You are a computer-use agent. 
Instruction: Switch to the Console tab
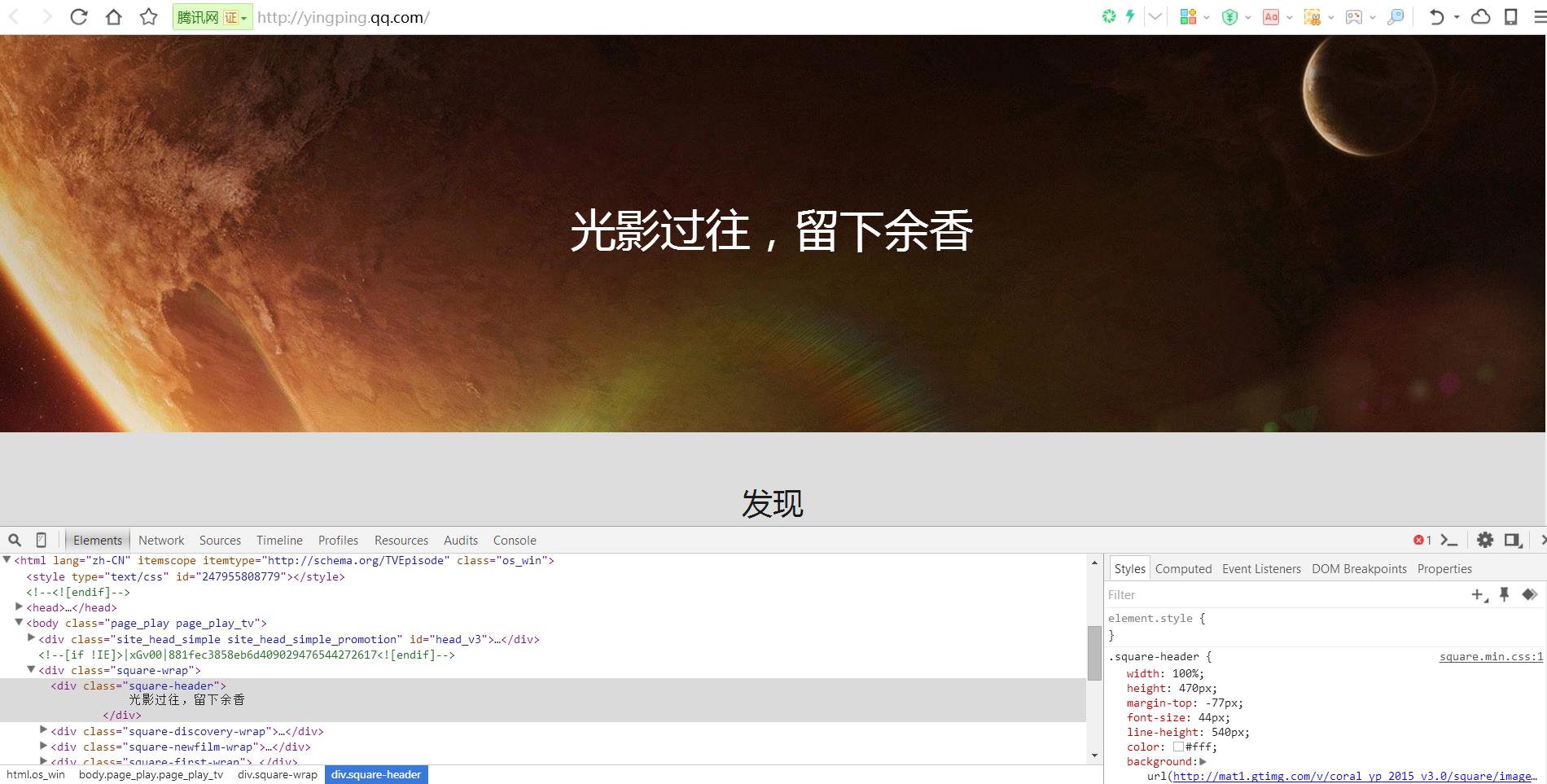click(x=515, y=541)
